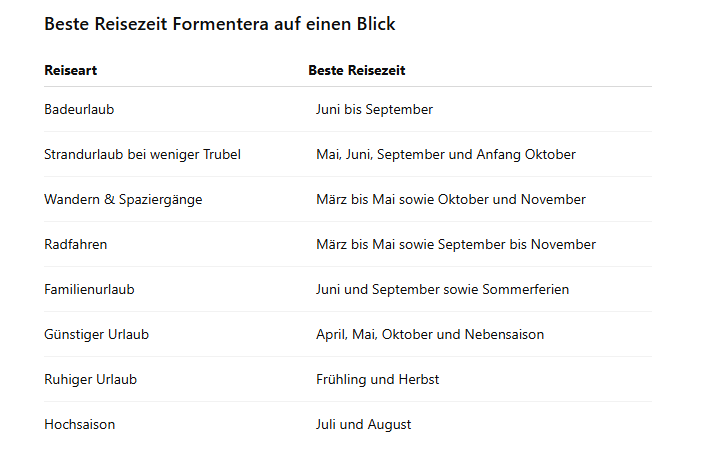Click the Frühling und Herbst cell

coord(377,379)
